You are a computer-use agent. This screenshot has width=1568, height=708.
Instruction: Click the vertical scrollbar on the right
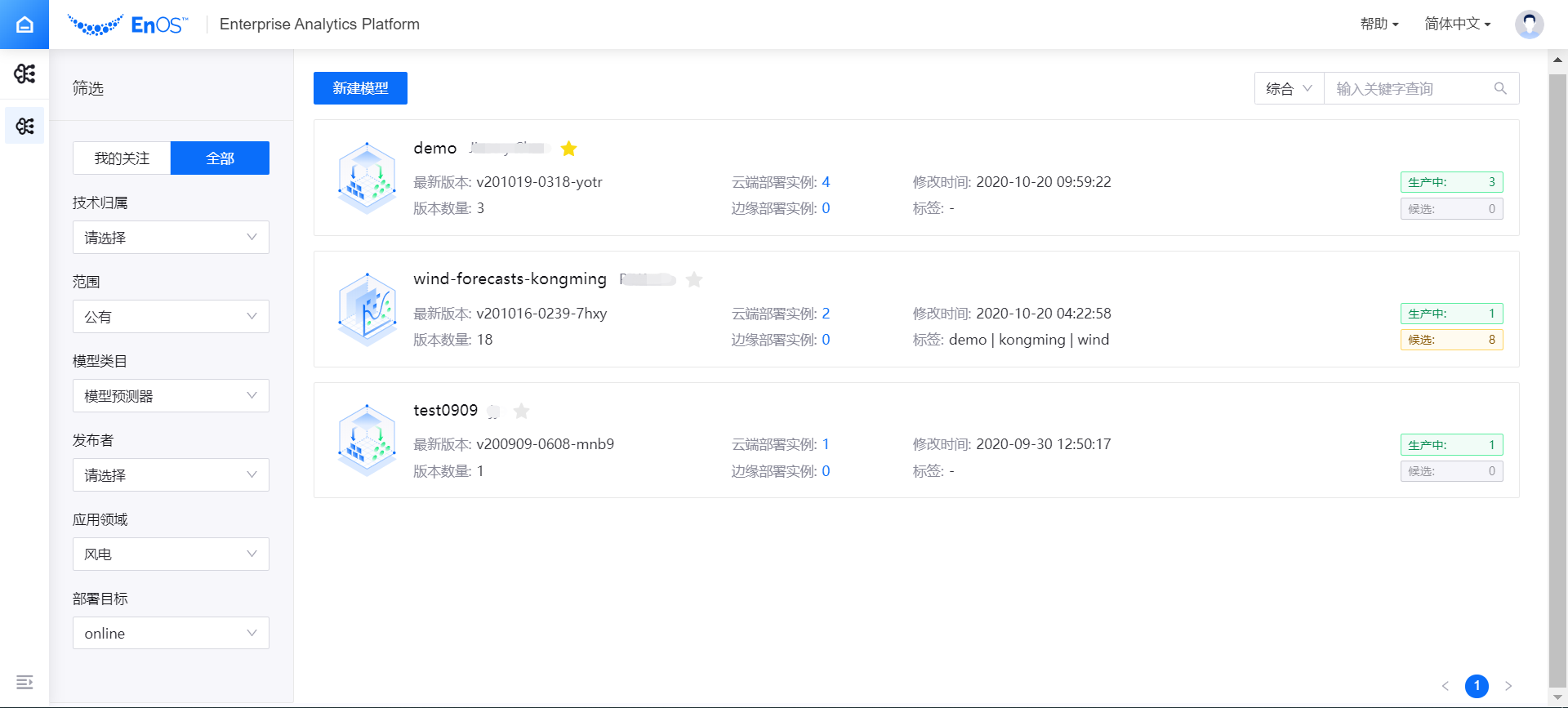(x=1557, y=367)
